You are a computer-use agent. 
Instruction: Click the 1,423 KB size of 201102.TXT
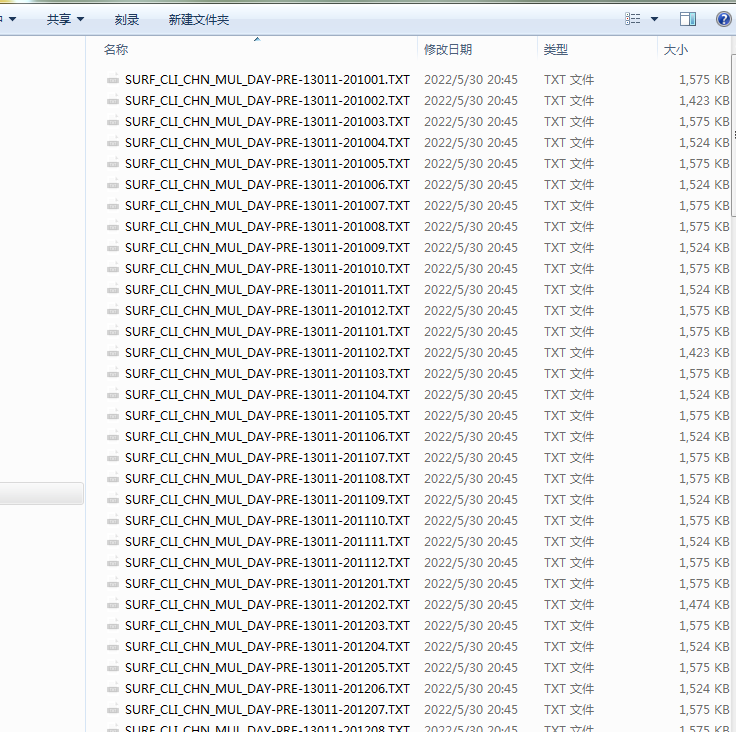click(x=704, y=353)
